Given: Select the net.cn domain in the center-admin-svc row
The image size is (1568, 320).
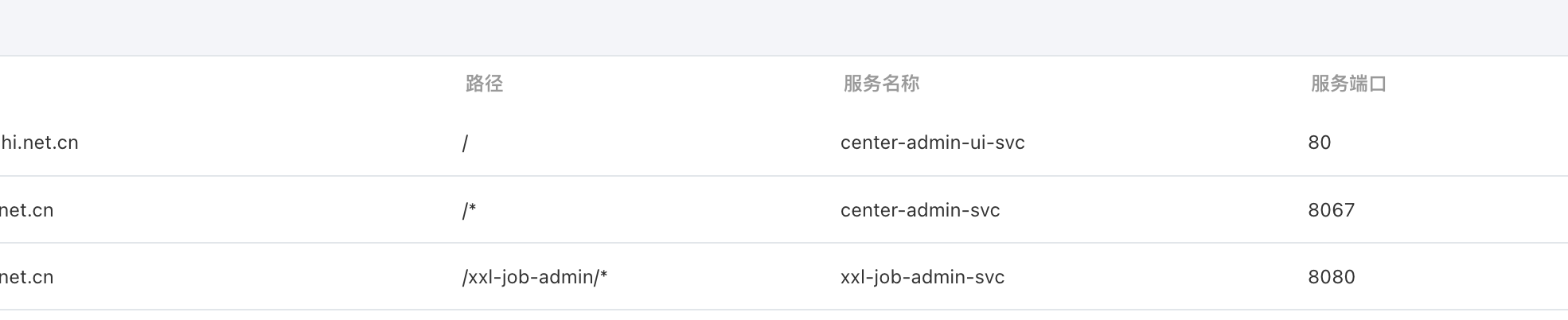Looking at the screenshot, I should [26, 210].
